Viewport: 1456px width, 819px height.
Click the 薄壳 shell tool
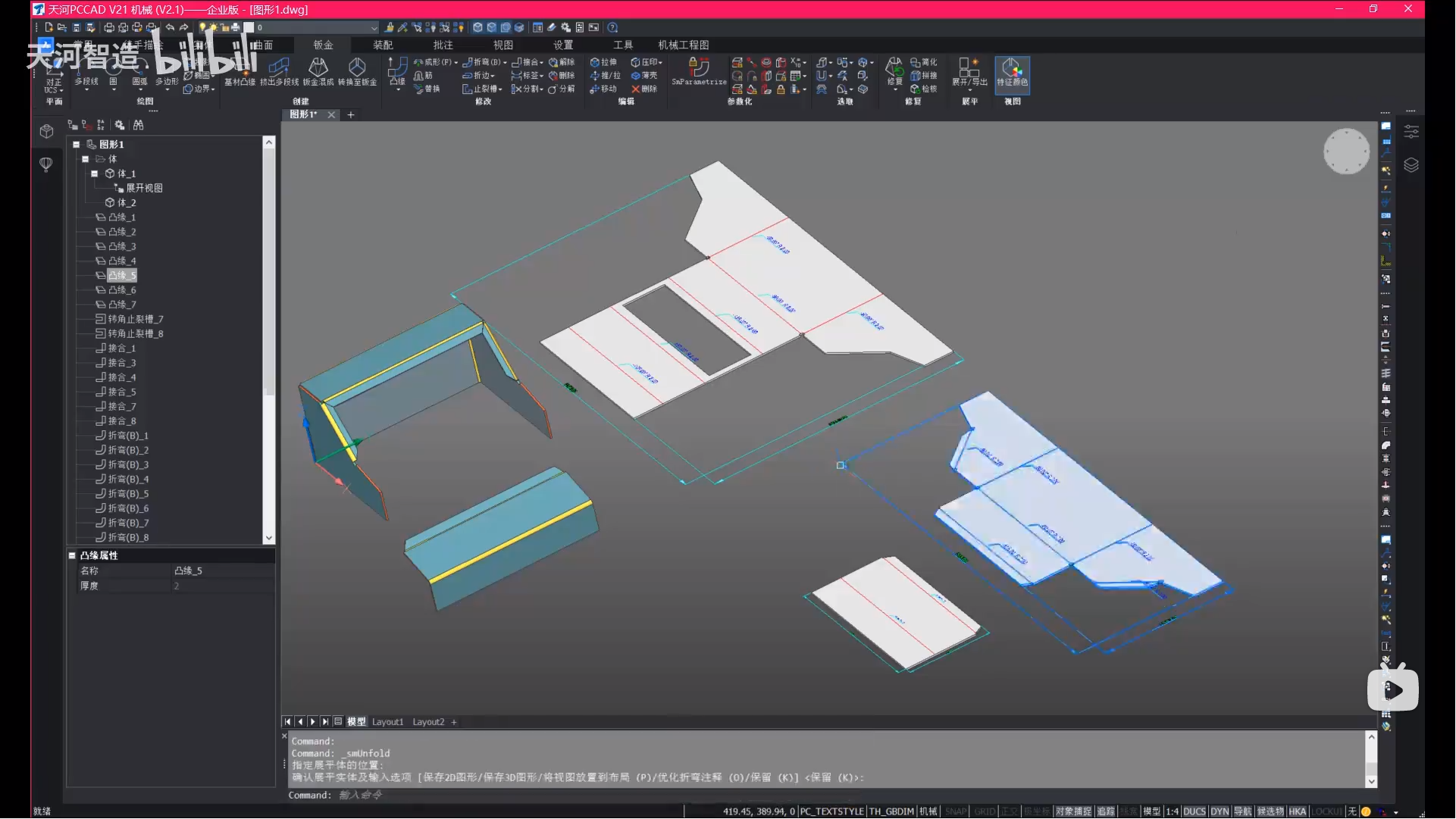coord(644,76)
